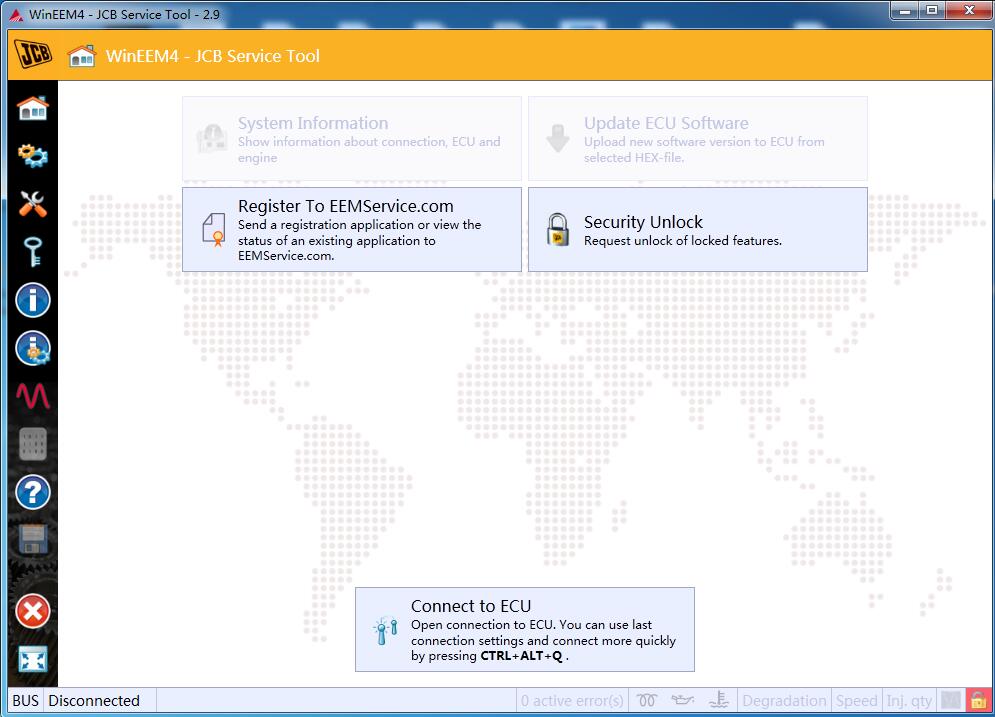Click the oil pressure indicator in status bar
This screenshot has height=717, width=995.
click(x=683, y=701)
